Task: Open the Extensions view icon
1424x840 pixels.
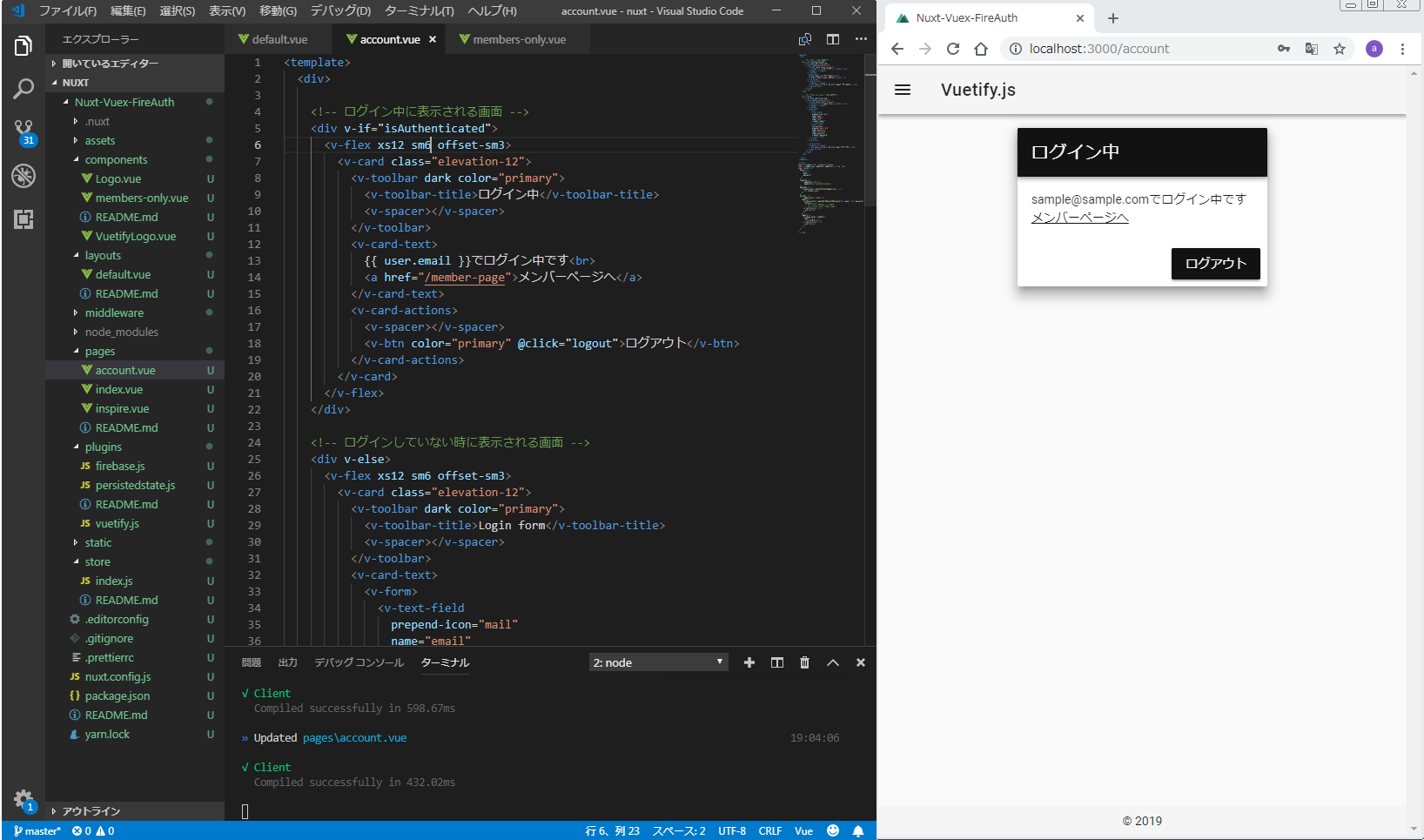Action: (24, 219)
